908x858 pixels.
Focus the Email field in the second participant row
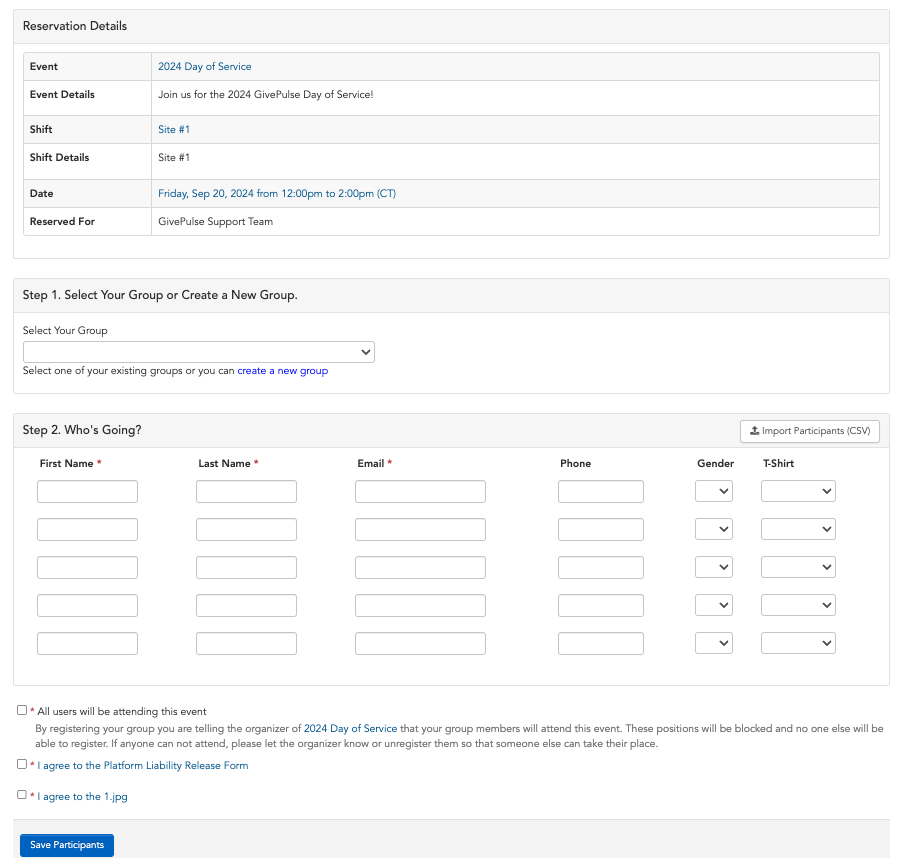(420, 529)
